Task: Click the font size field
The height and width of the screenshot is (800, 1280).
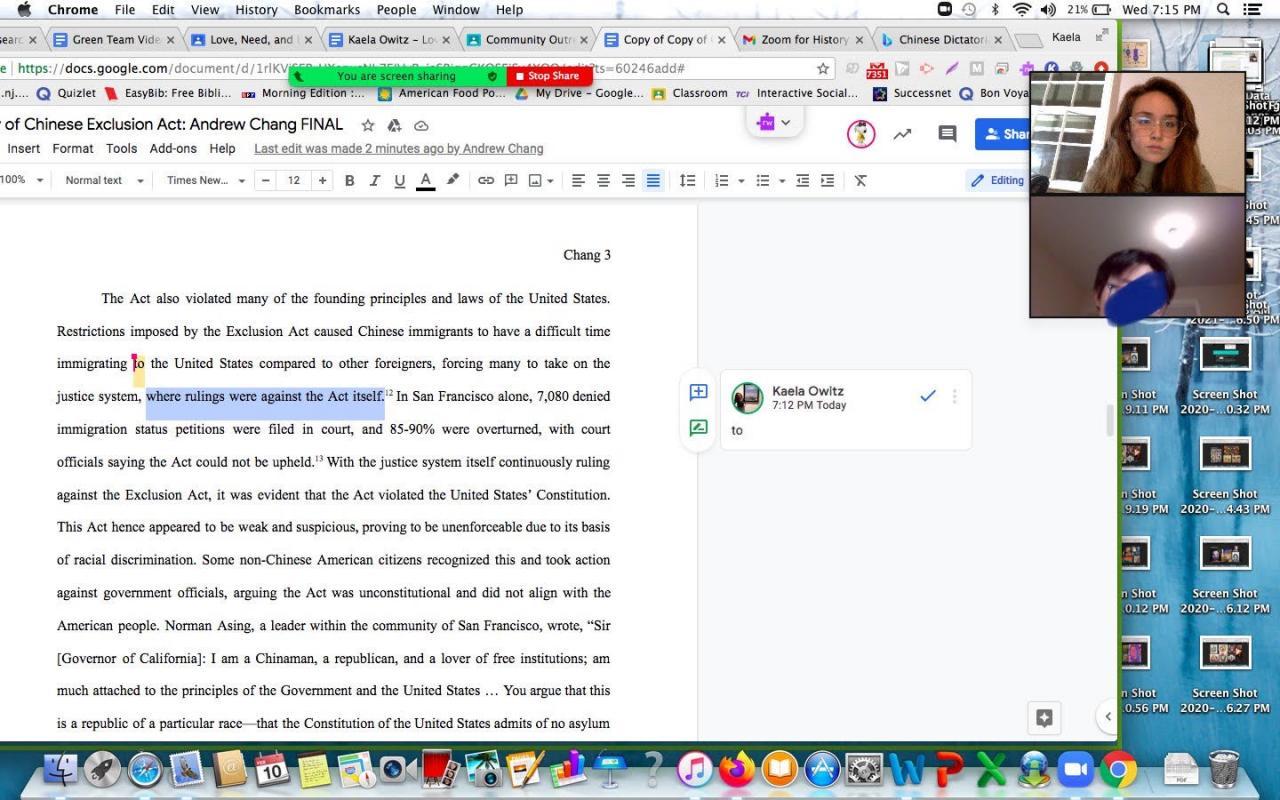Action: tap(294, 180)
